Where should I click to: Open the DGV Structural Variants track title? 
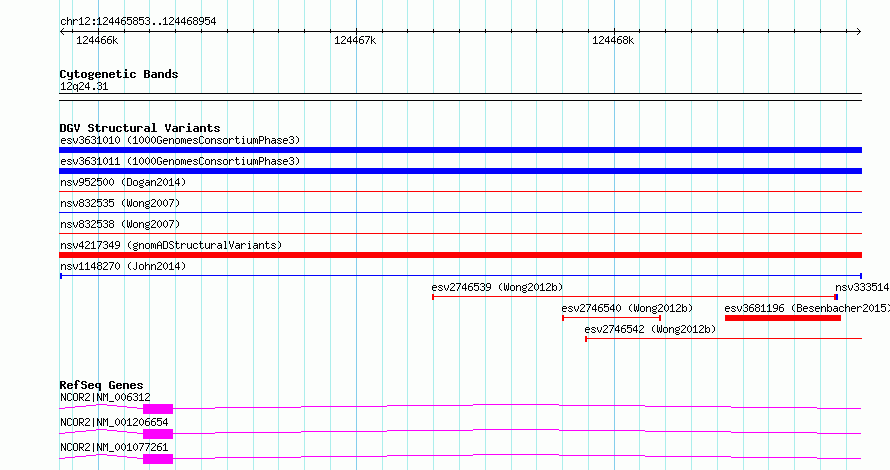[x=140, y=128]
